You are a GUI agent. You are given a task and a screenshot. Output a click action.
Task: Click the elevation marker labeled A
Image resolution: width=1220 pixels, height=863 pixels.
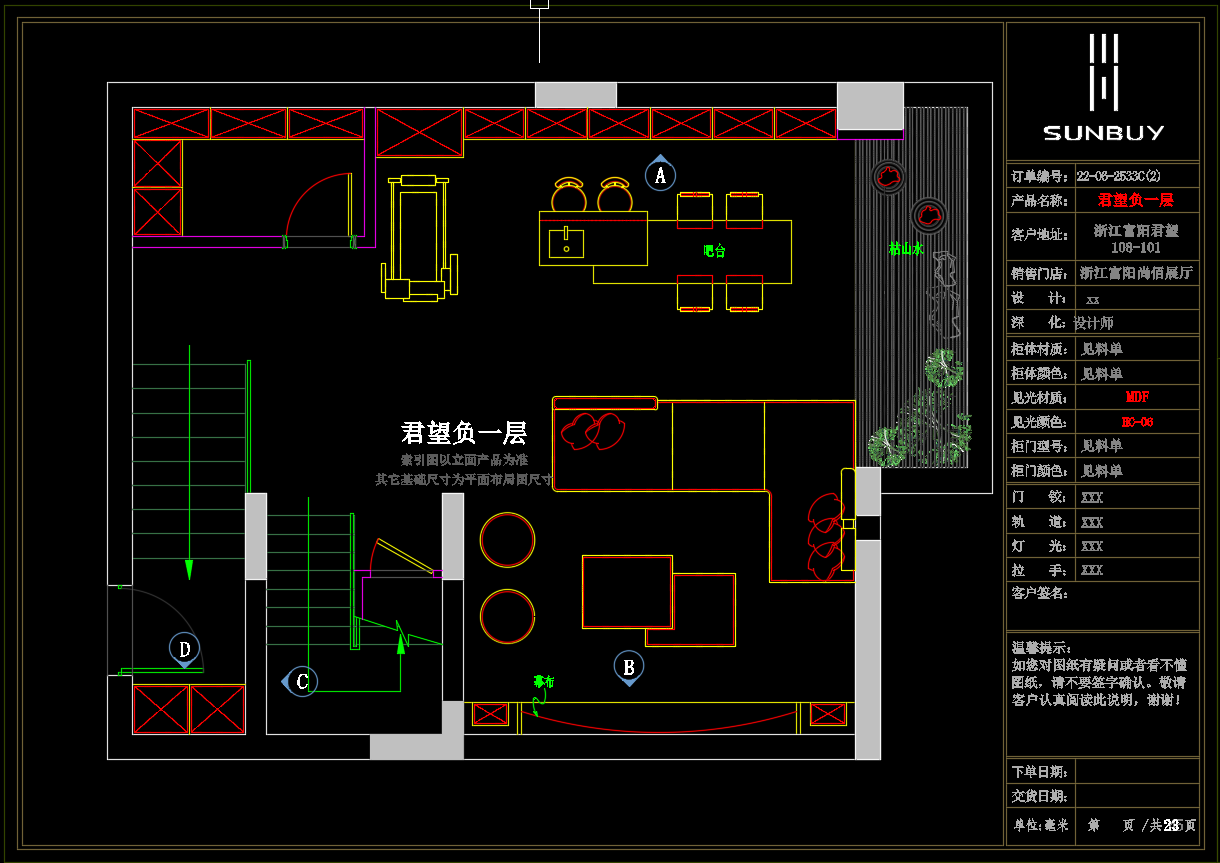click(x=660, y=175)
